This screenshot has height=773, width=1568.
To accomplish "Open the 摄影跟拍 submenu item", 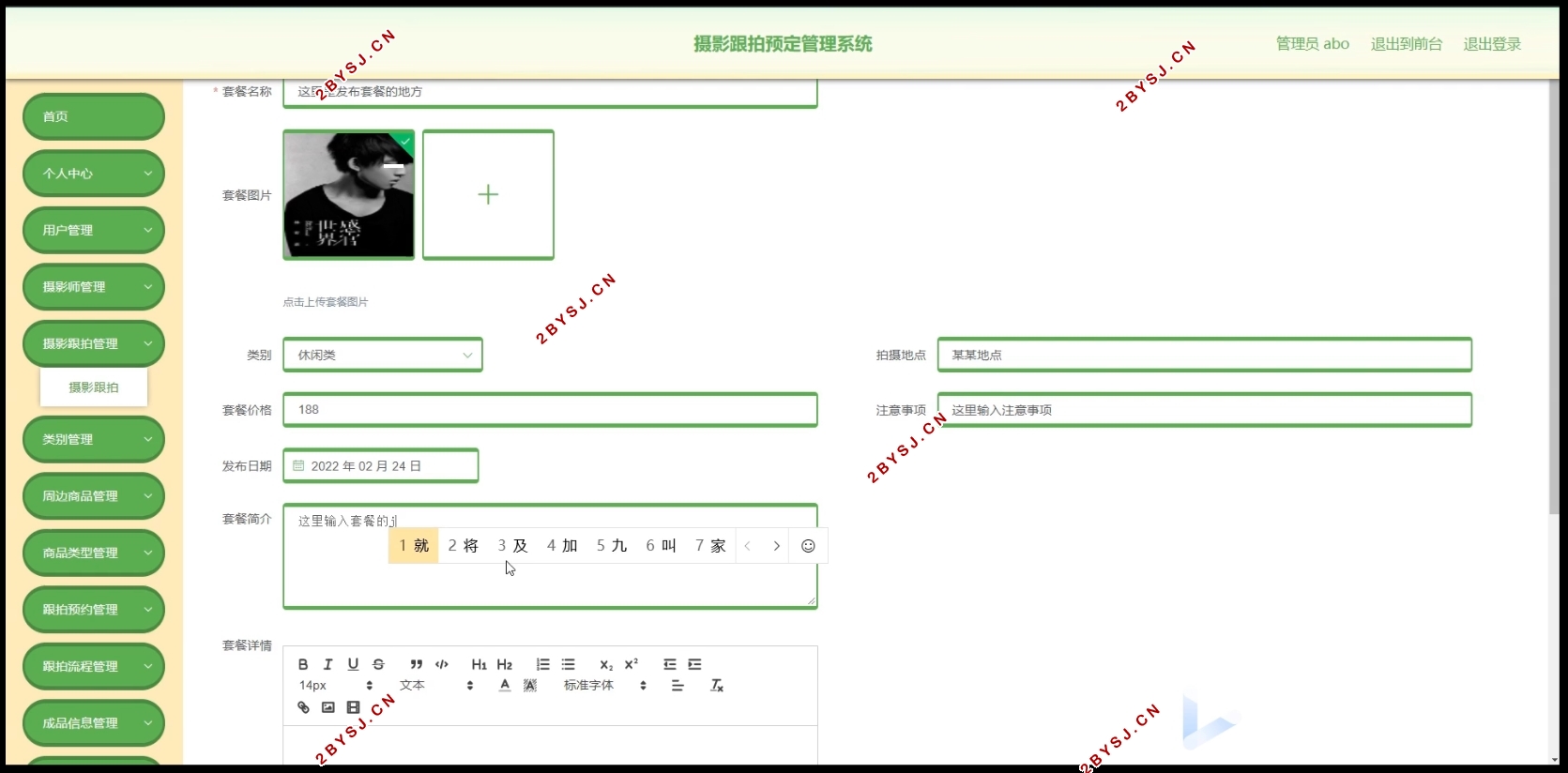I will tap(94, 387).
